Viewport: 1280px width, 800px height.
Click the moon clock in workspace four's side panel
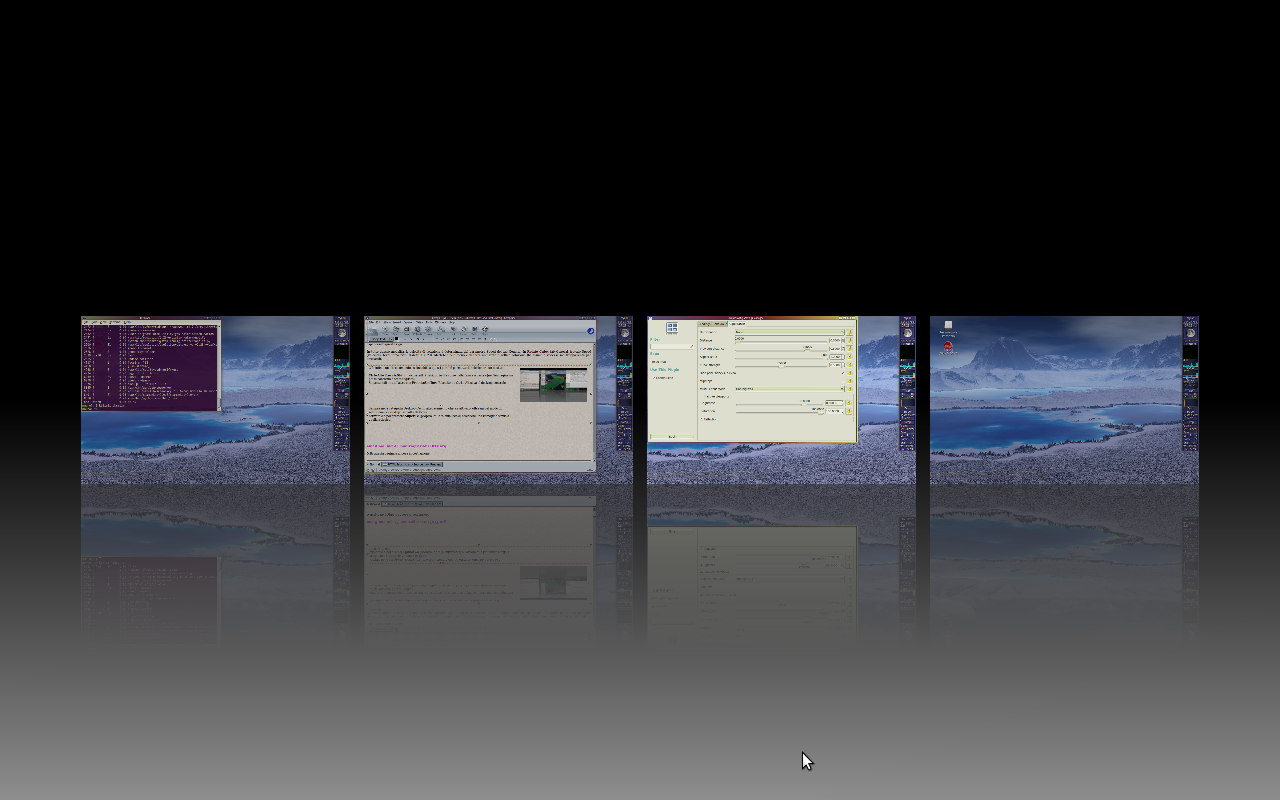tap(1191, 333)
